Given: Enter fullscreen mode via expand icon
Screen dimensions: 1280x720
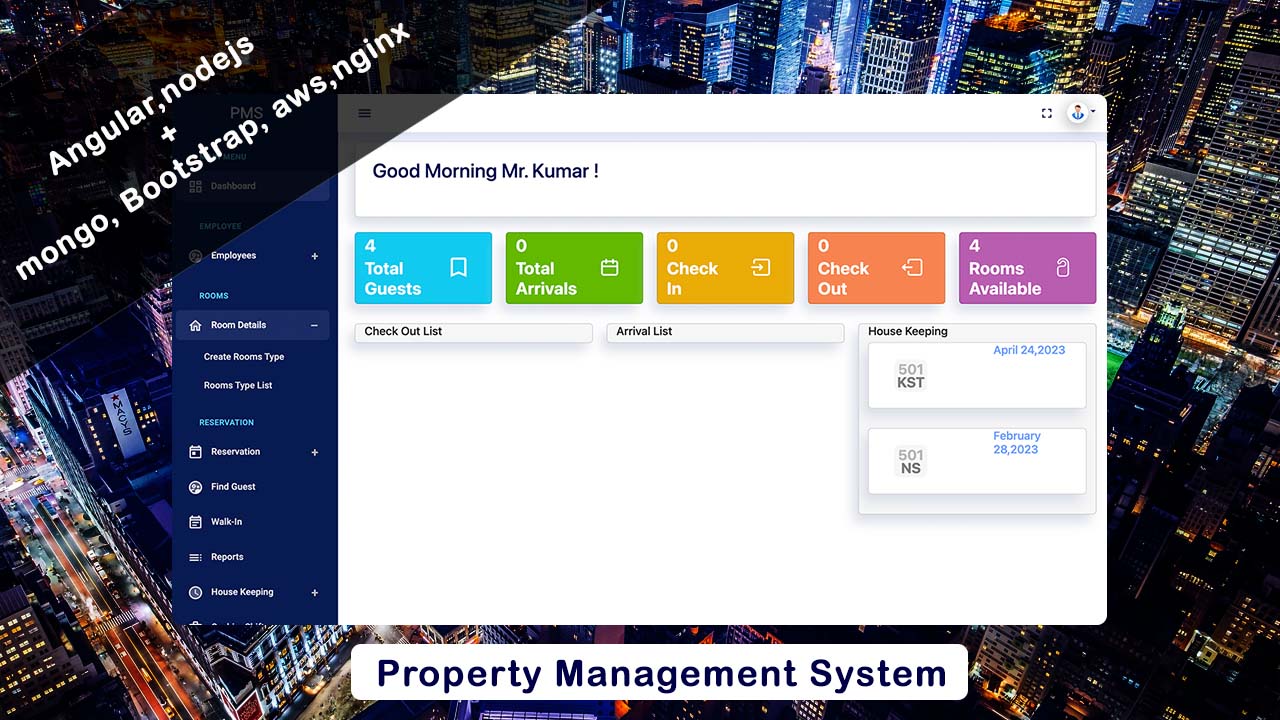Looking at the screenshot, I should tap(1047, 113).
